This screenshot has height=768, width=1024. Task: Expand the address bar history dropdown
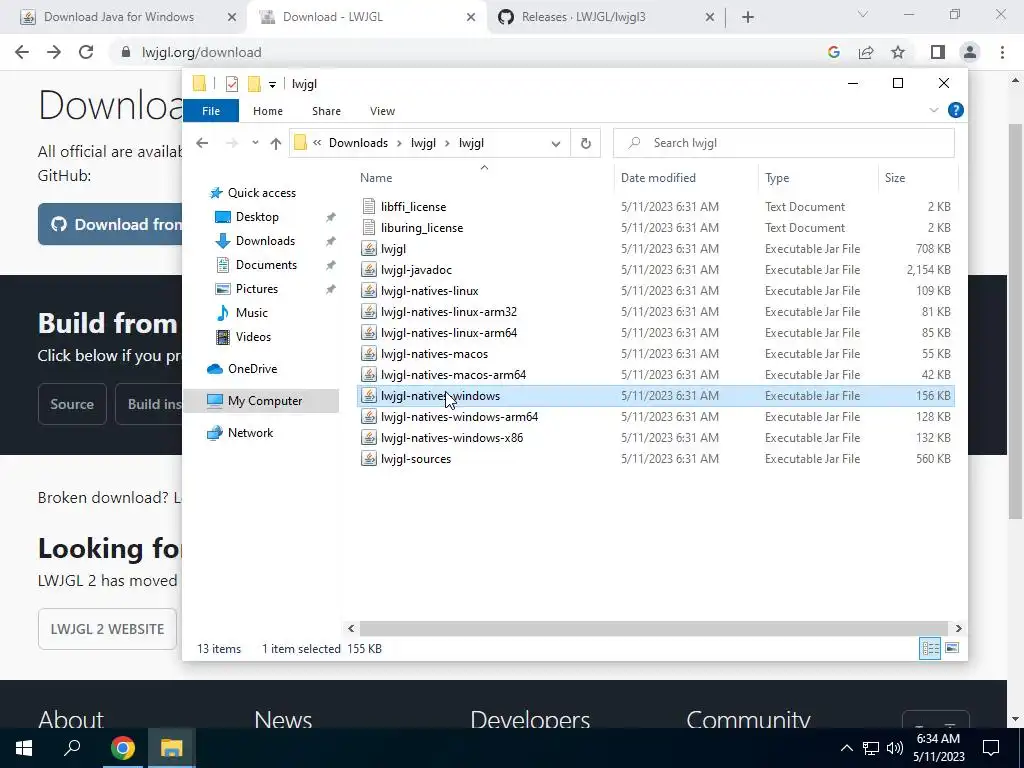pos(556,143)
